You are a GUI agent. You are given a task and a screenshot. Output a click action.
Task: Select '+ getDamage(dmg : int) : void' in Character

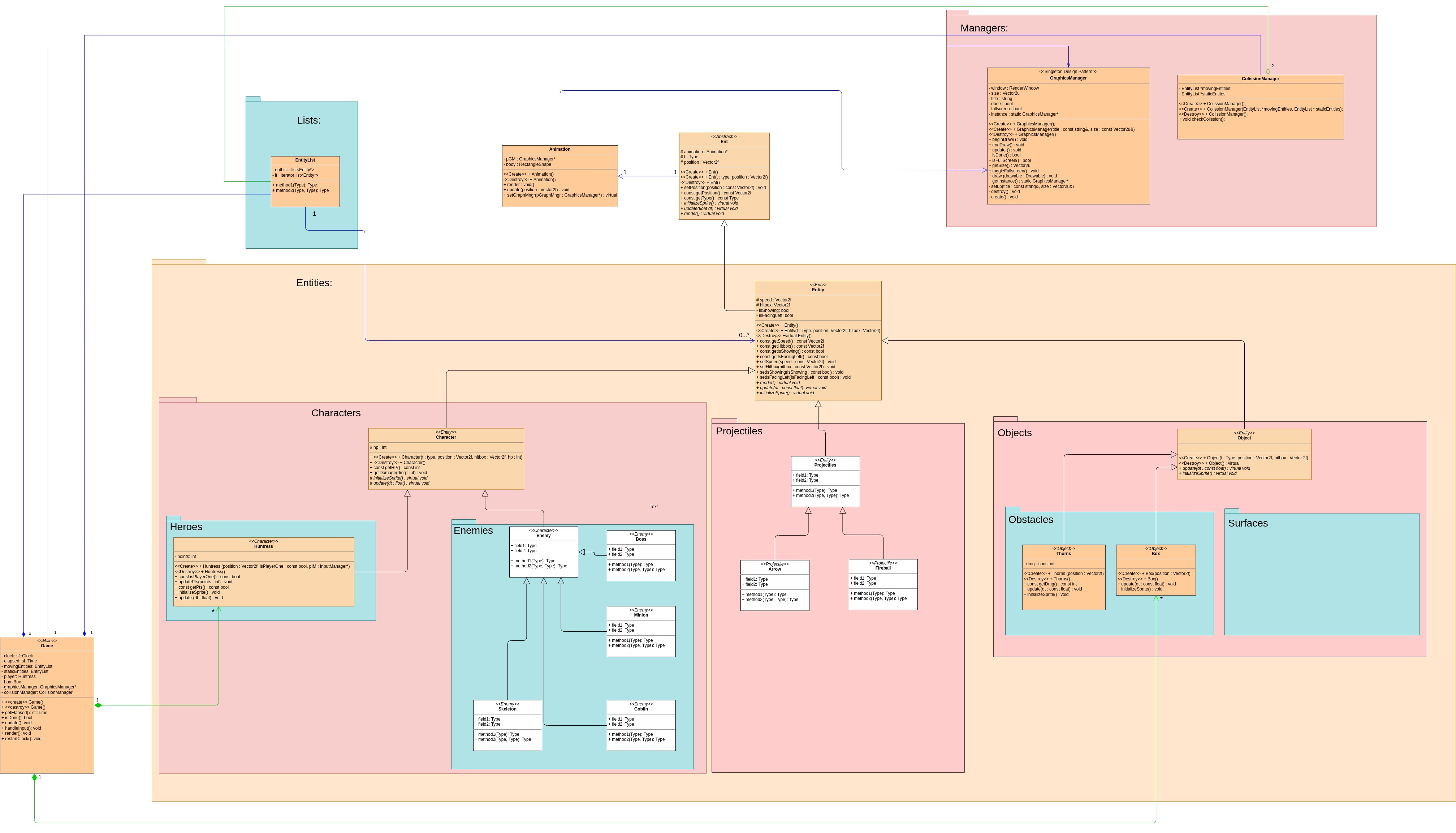398,473
